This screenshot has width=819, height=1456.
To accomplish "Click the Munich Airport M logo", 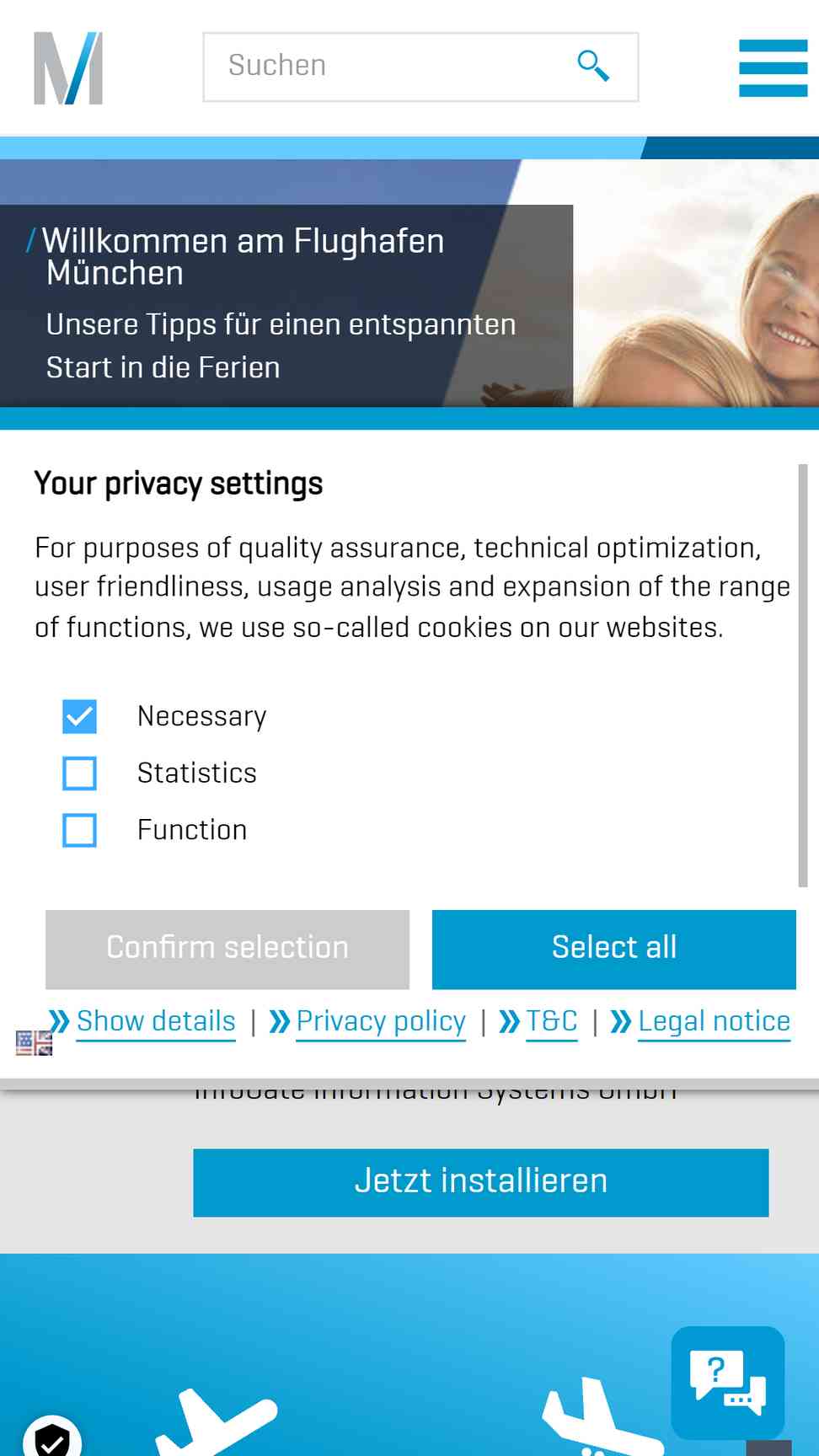I will (68, 68).
